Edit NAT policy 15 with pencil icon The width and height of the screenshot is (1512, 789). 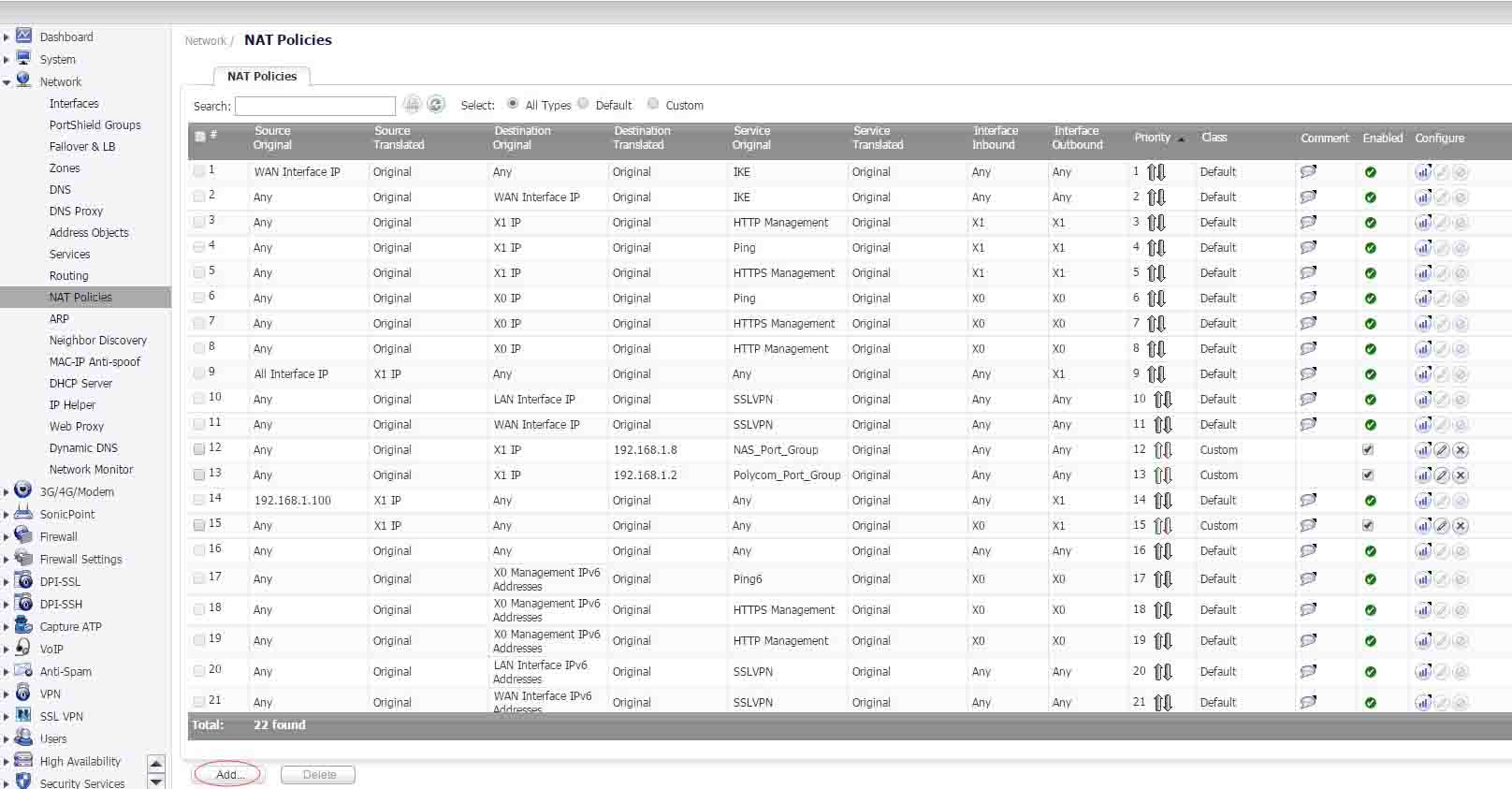[x=1442, y=526]
